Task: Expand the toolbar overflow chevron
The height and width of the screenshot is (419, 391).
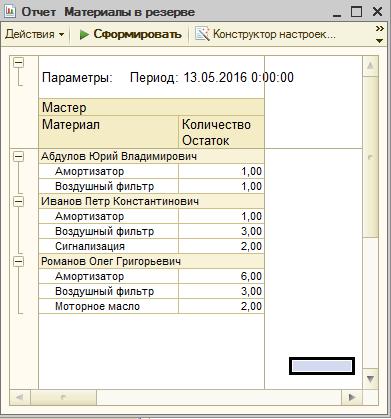Action: click(x=379, y=29)
